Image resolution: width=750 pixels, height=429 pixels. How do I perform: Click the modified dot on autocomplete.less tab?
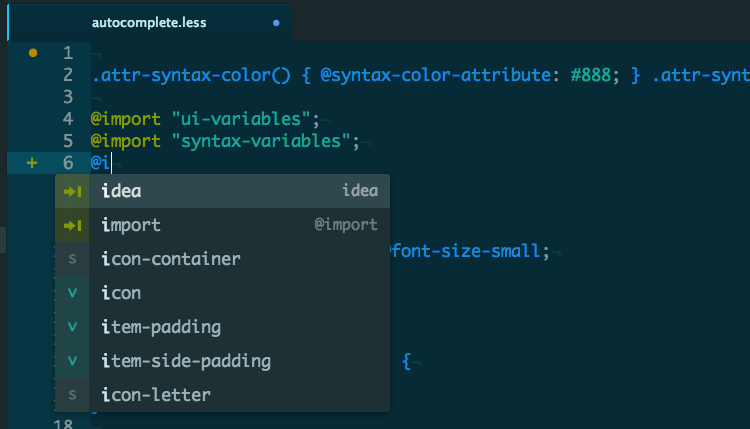[276, 23]
